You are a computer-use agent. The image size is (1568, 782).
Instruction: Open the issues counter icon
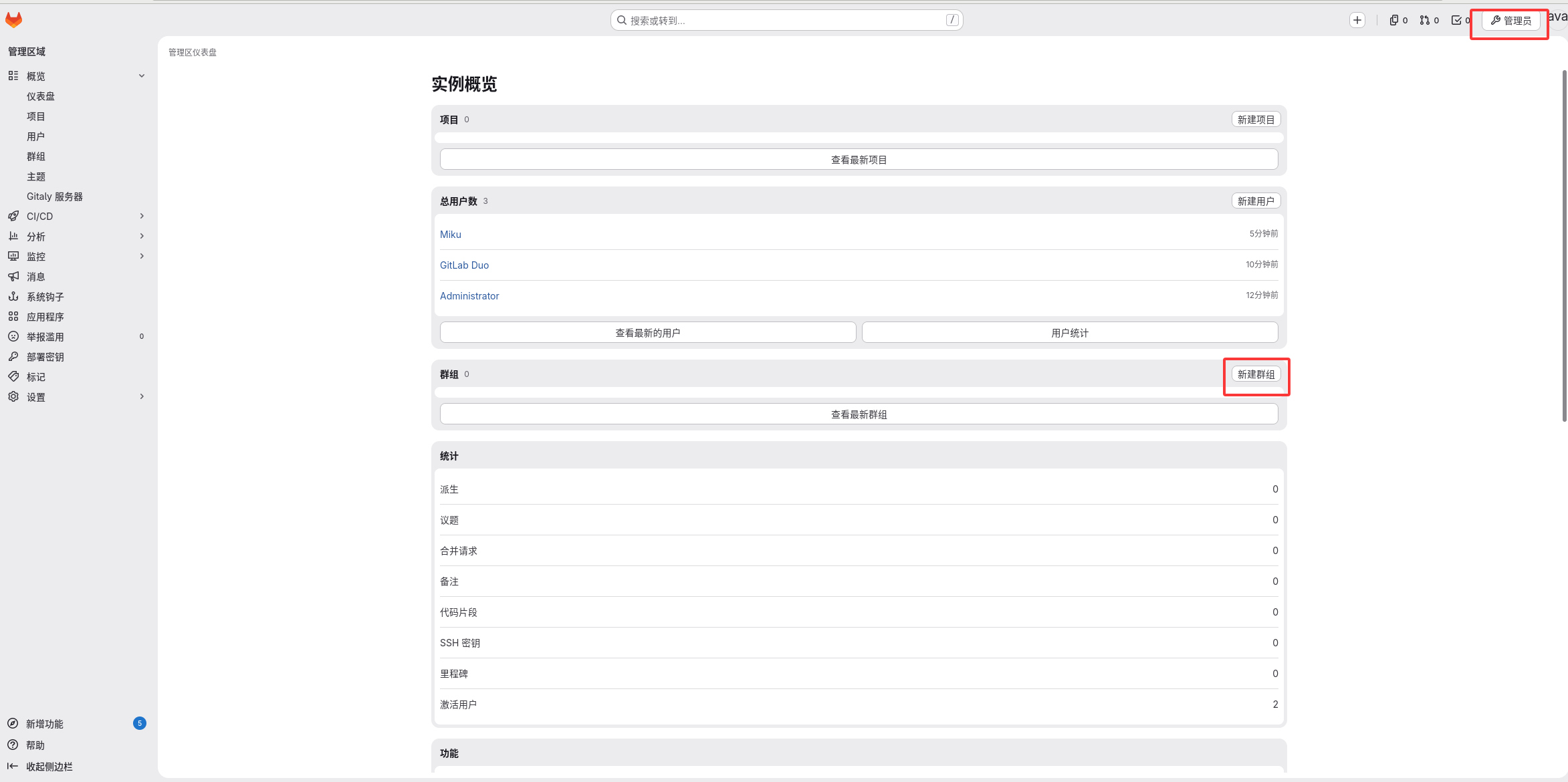(1398, 20)
